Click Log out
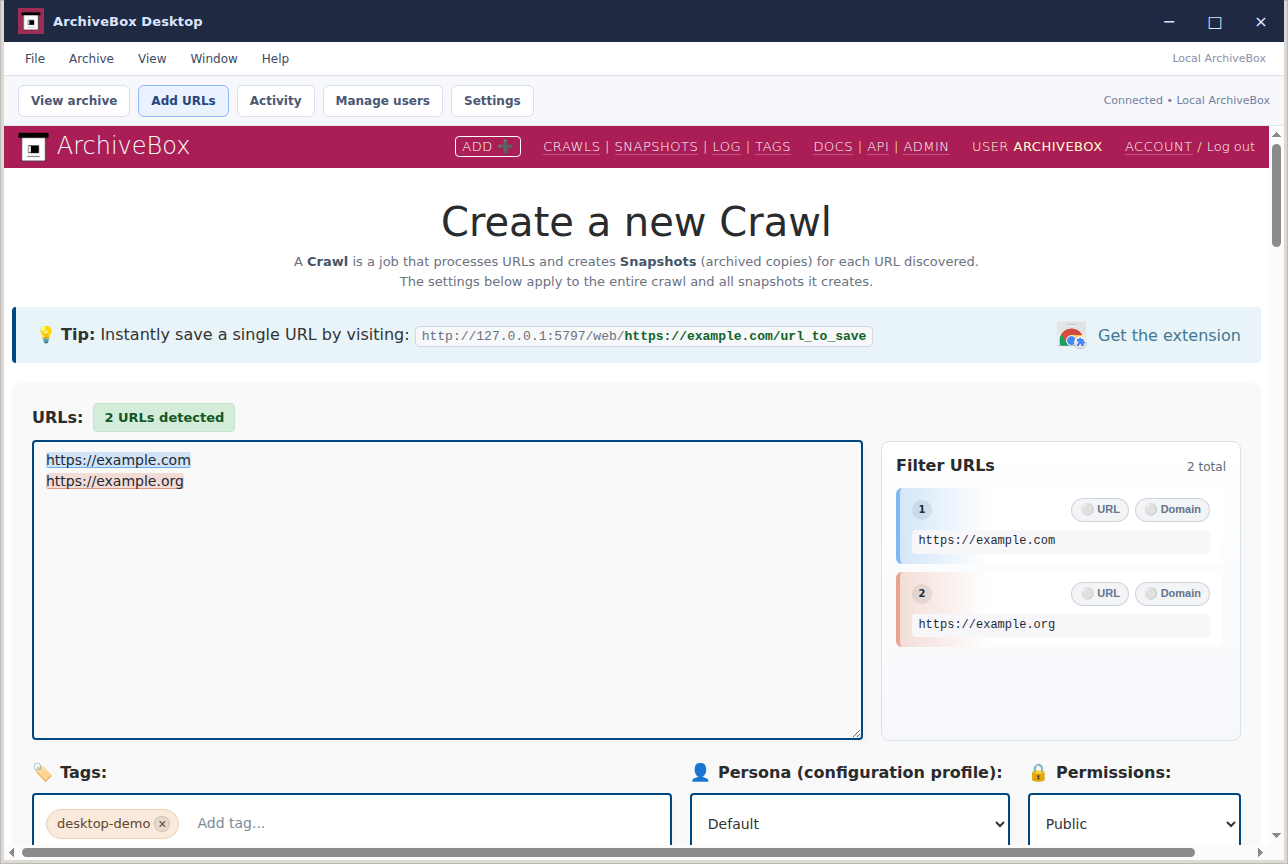Viewport: 1288px width, 864px height. (1230, 147)
